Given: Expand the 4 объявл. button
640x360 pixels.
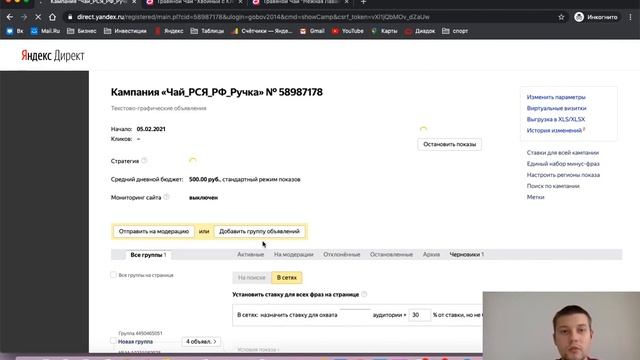Looking at the screenshot, I should pyautogui.click(x=201, y=341).
